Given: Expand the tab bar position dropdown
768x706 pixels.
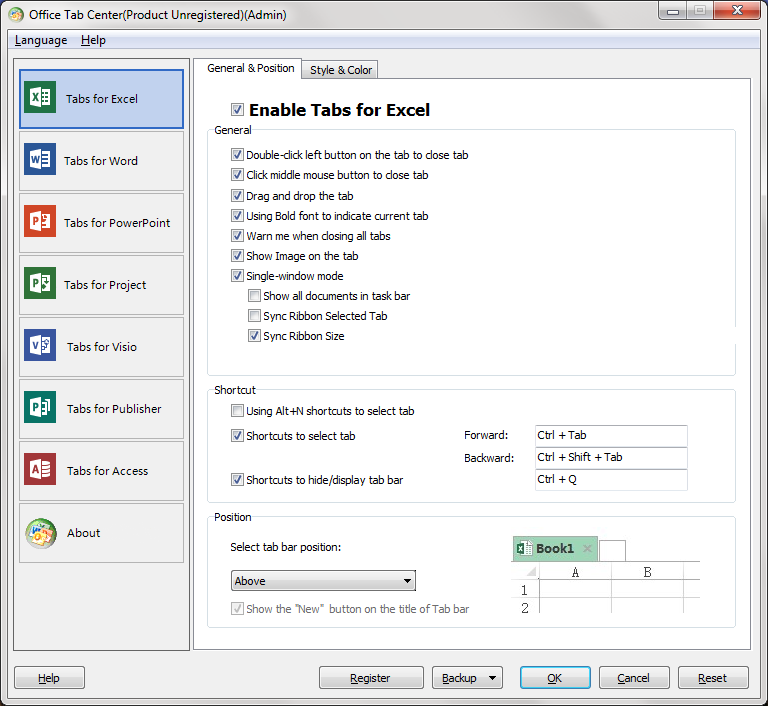Looking at the screenshot, I should tap(407, 581).
